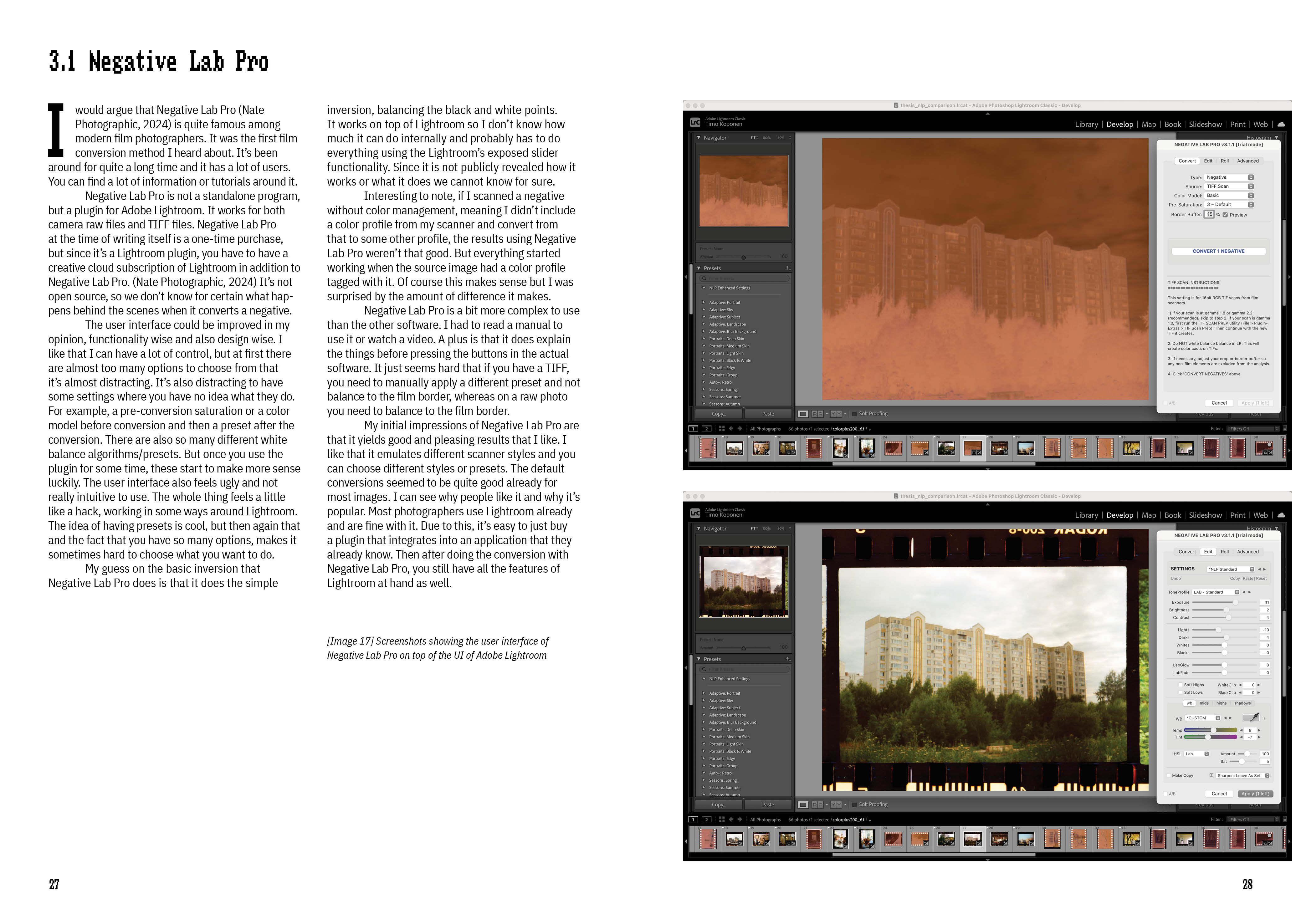Screen dimensions: 1301x924
Task: Switch to Edit tab in upper NLP dialog
Action: click(x=1208, y=161)
